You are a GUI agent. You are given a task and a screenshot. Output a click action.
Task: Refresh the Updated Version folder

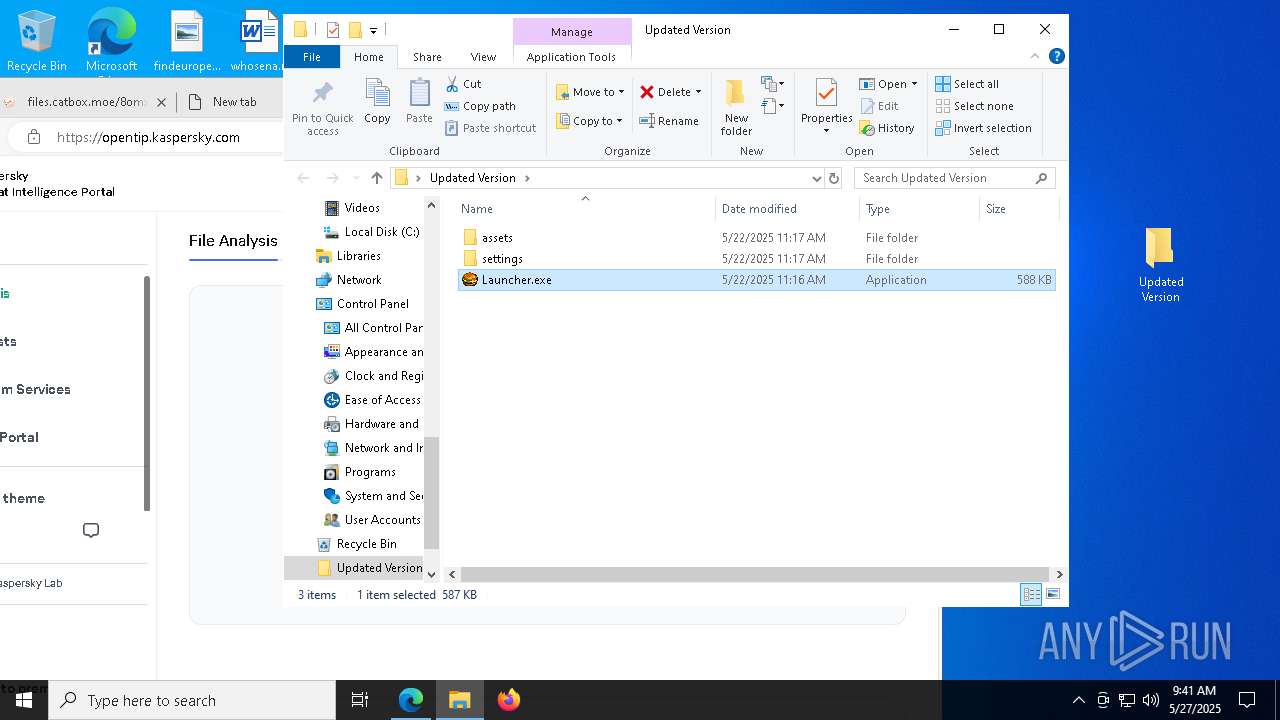pos(833,178)
